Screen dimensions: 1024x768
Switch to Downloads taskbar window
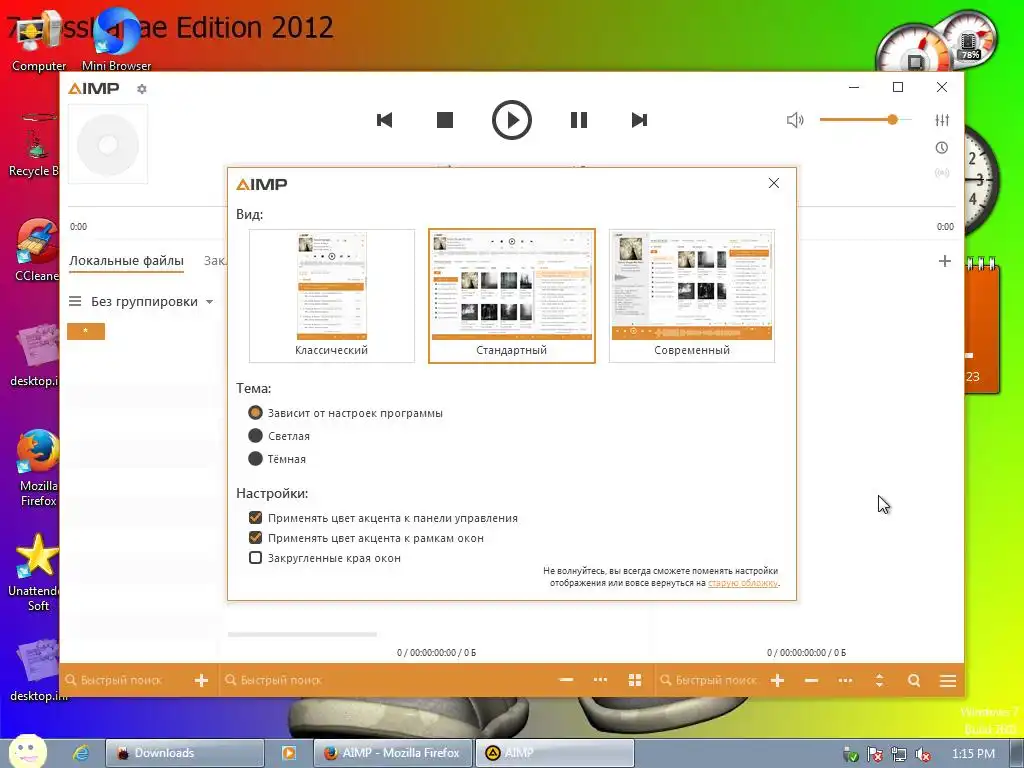[185, 753]
